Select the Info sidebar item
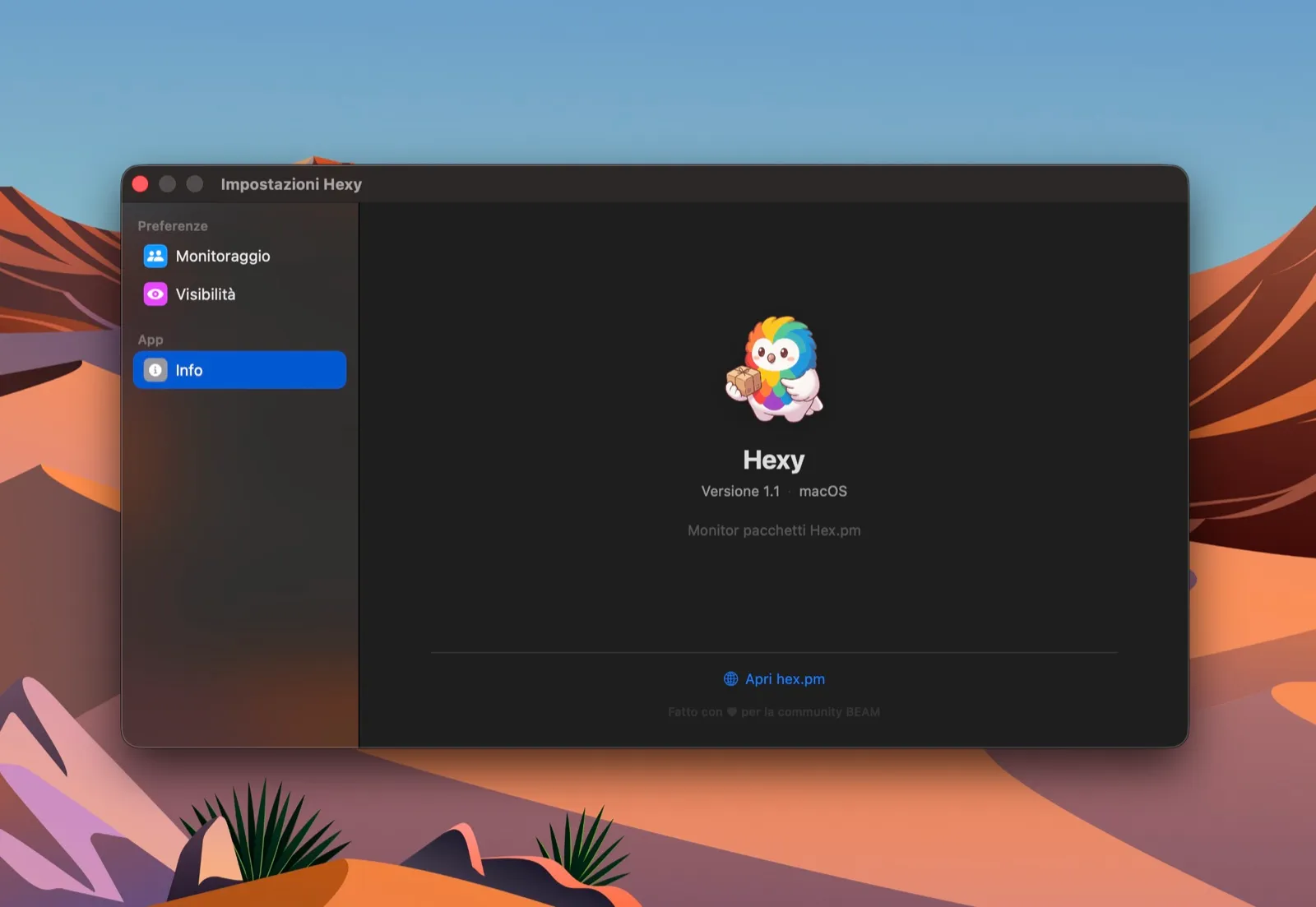Viewport: 1316px width, 907px height. click(x=239, y=370)
